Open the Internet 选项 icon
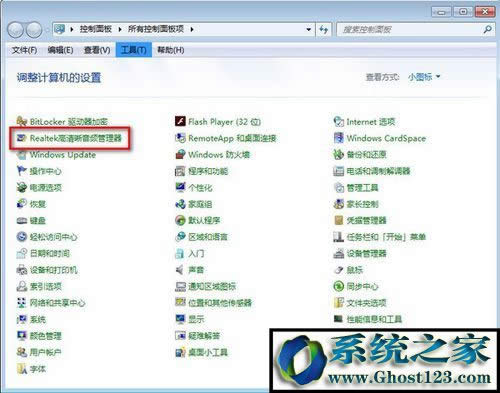 [338, 121]
